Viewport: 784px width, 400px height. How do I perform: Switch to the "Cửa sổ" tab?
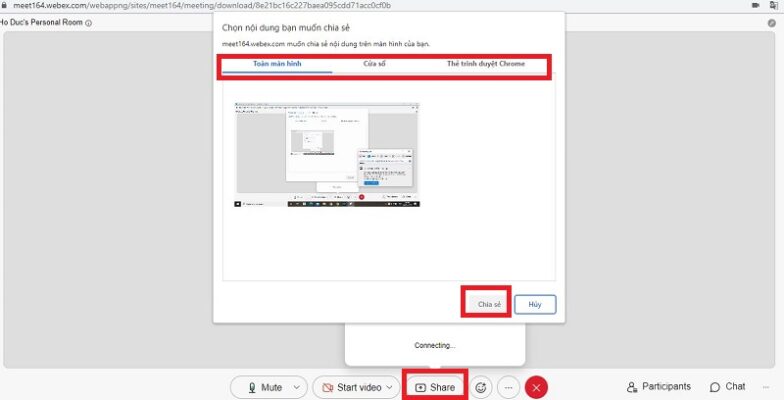[375, 64]
